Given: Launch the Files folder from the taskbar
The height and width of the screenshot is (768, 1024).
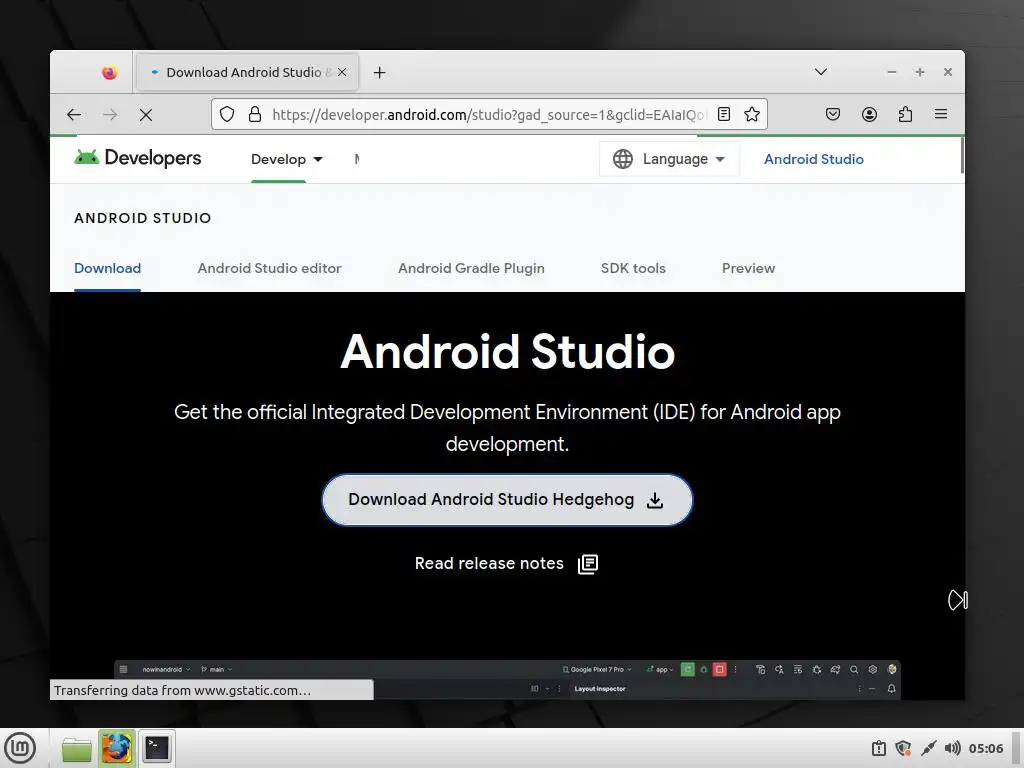Looking at the screenshot, I should (x=76, y=748).
